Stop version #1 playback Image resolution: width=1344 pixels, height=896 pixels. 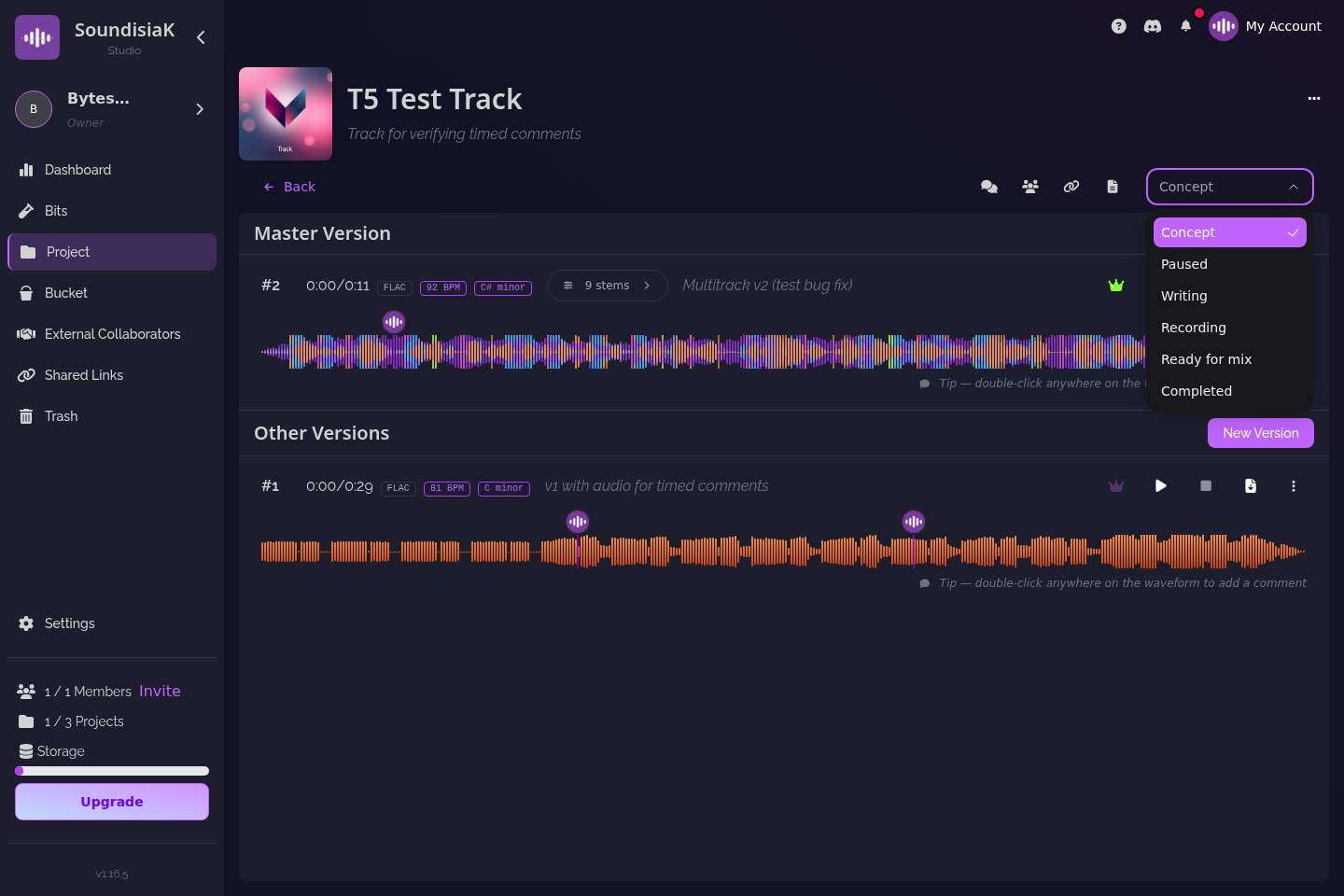click(1206, 486)
